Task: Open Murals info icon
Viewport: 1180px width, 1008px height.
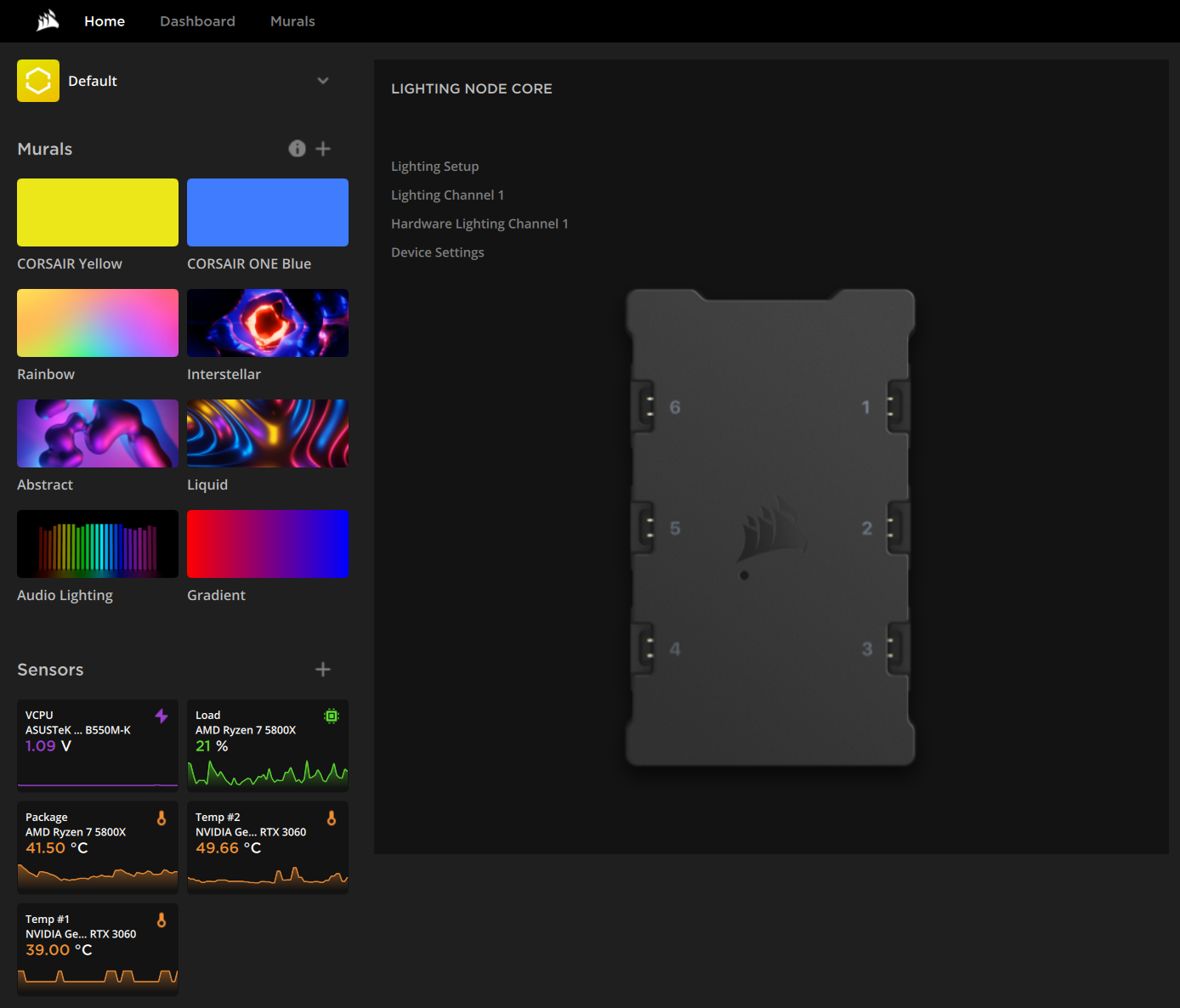Action: (297, 149)
